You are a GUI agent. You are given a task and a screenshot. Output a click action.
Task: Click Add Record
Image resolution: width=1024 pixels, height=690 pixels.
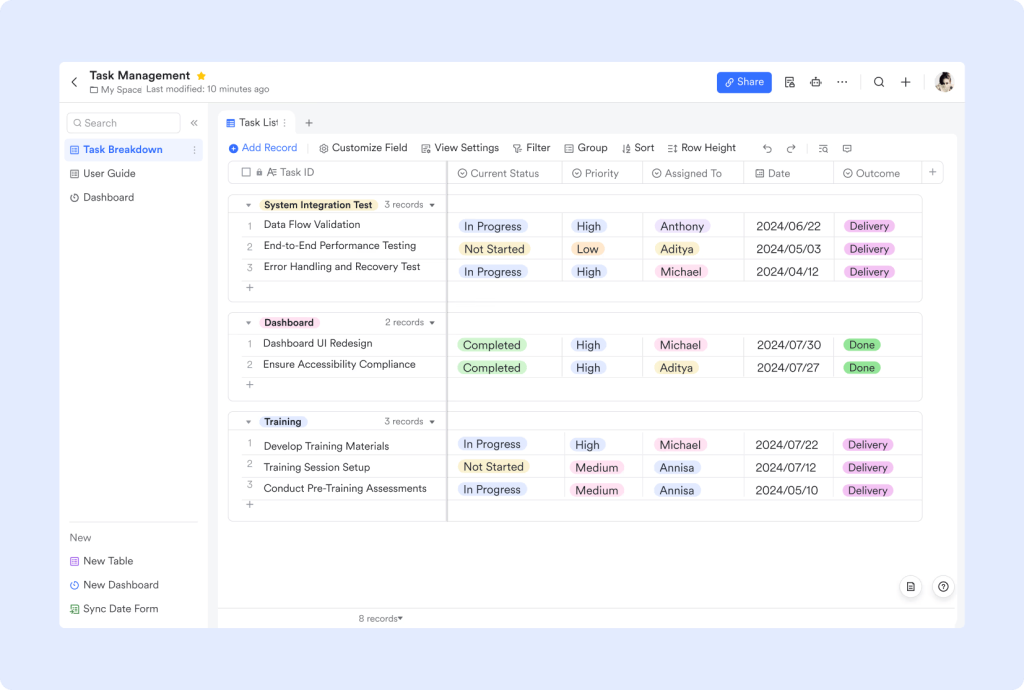tap(263, 148)
